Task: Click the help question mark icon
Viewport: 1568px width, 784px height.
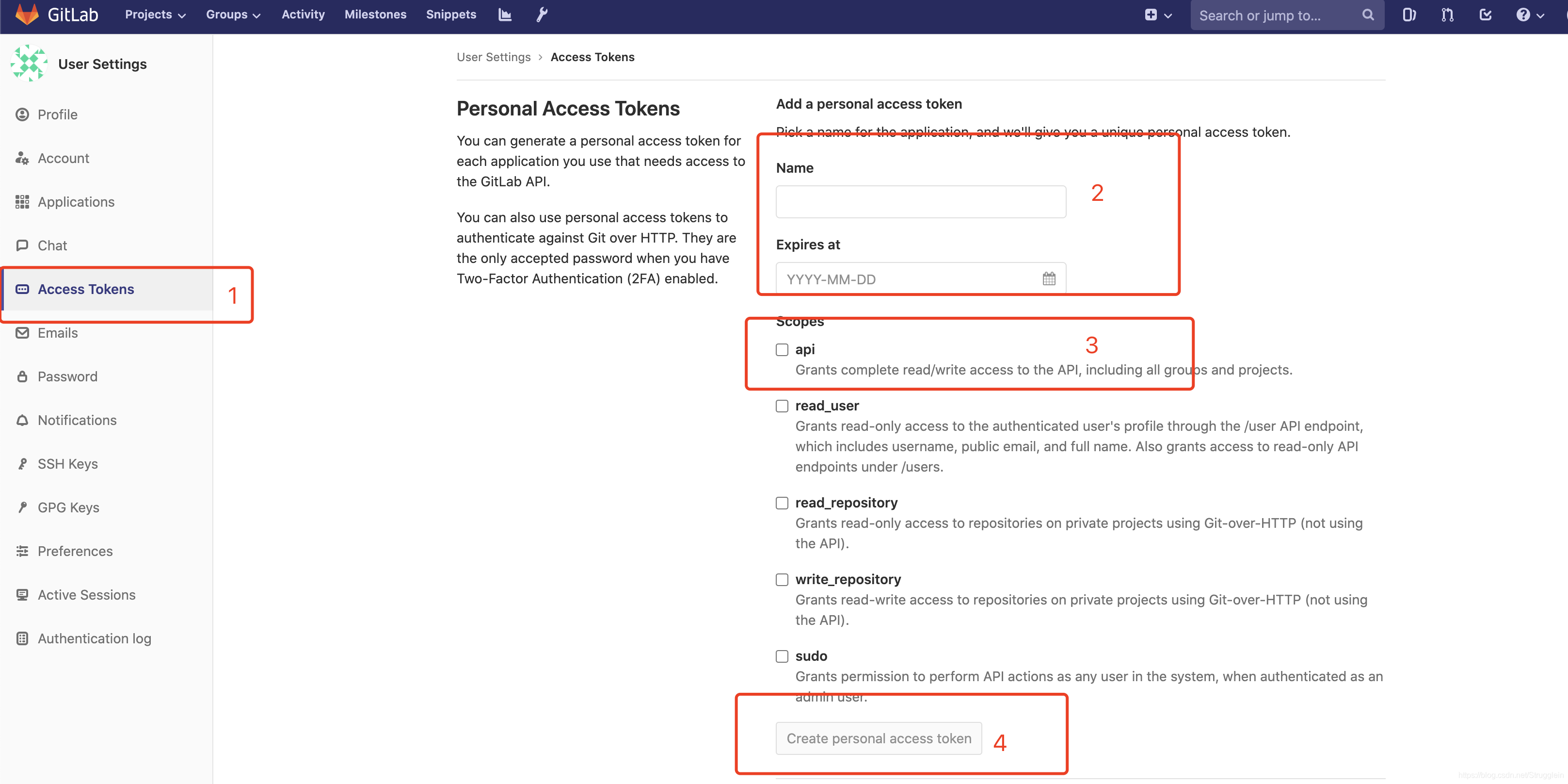Action: pyautogui.click(x=1523, y=15)
